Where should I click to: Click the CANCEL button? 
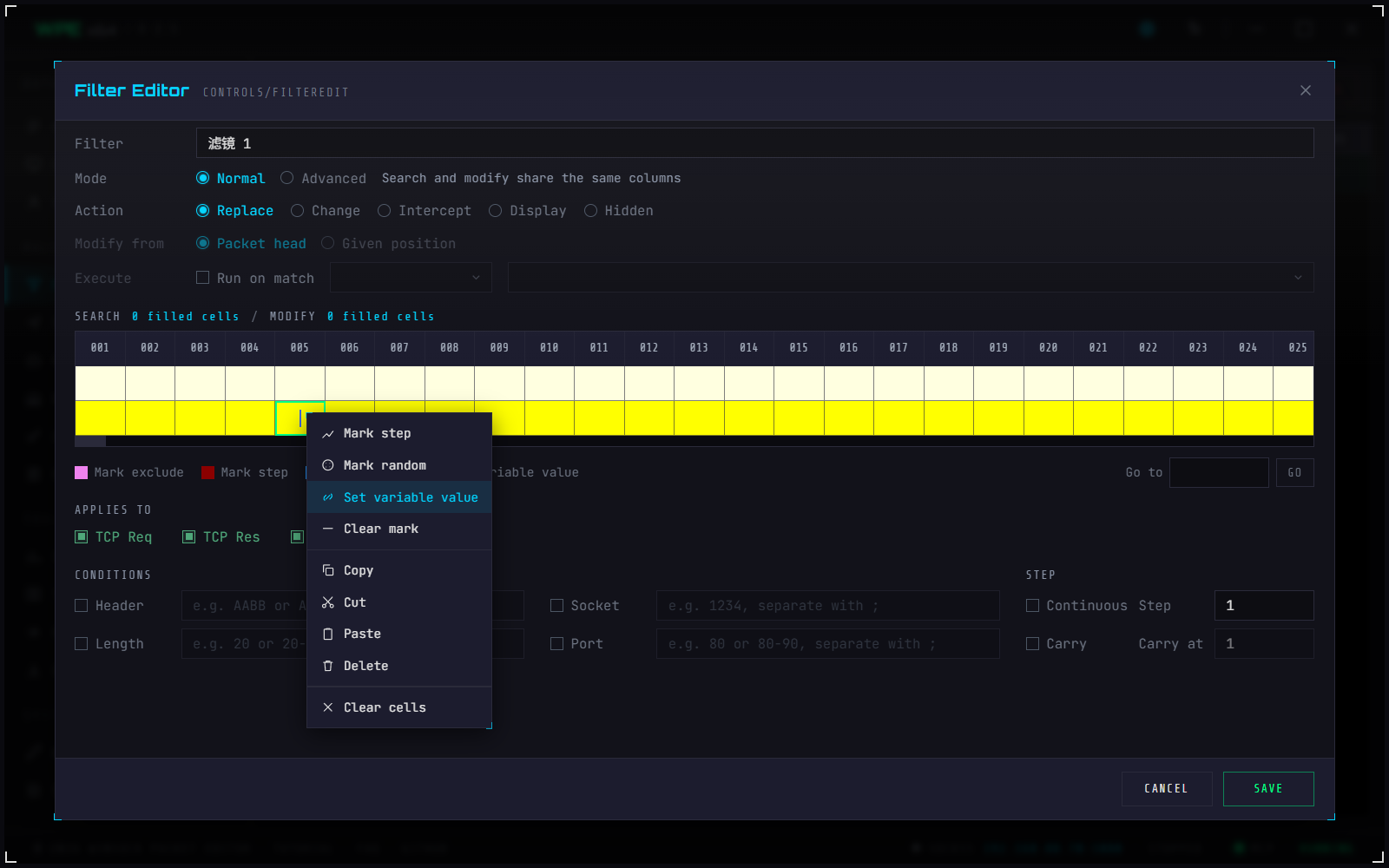coord(1167,789)
